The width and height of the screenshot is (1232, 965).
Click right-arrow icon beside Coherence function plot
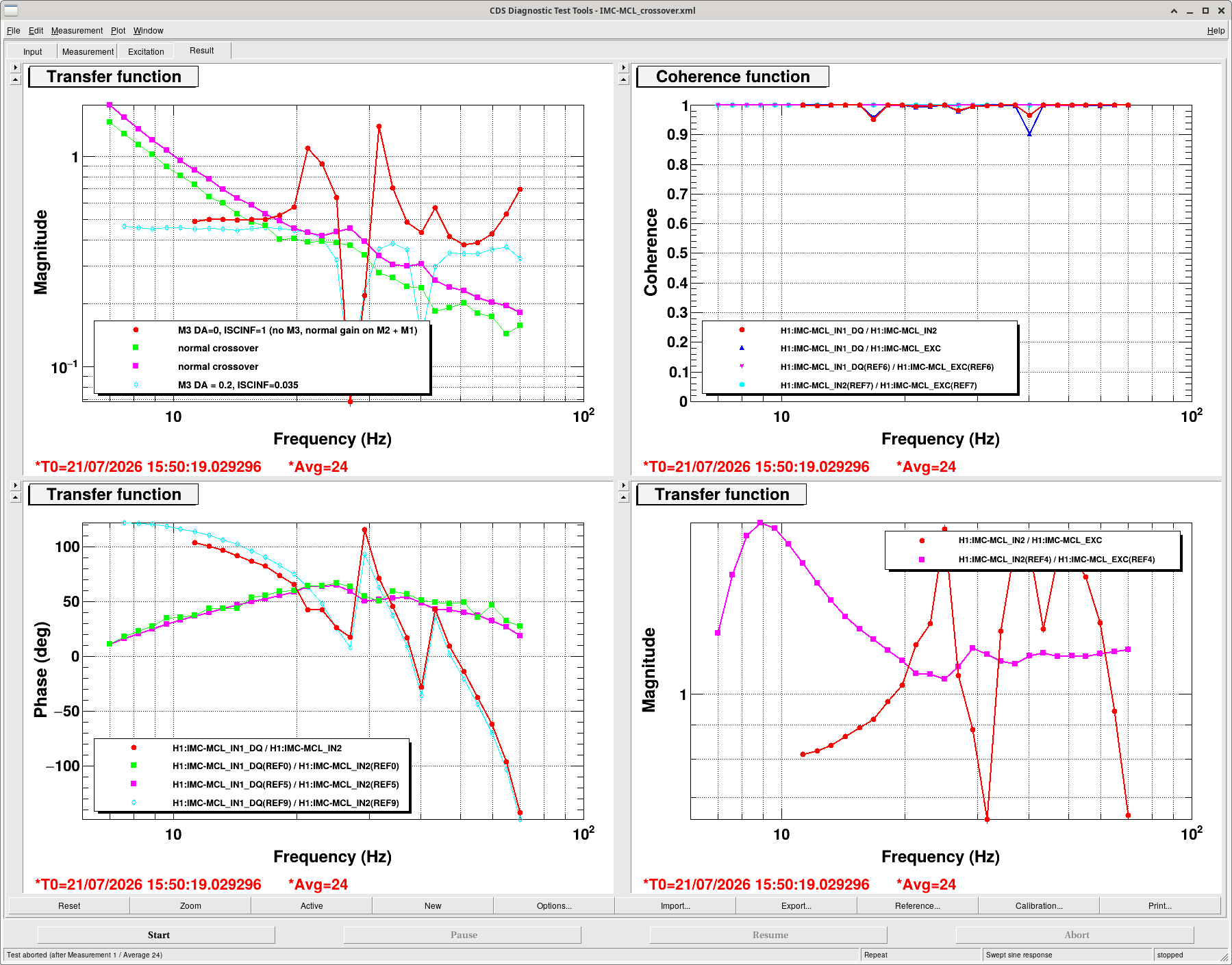623,68
